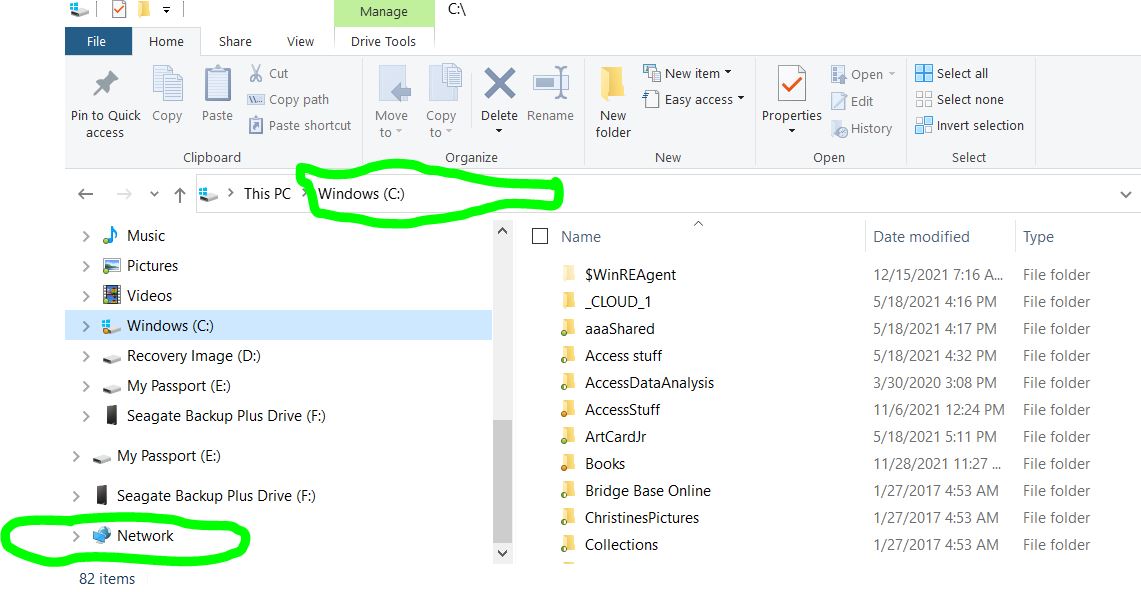Select the Books folder
This screenshot has width=1141, height=592.
(605, 463)
